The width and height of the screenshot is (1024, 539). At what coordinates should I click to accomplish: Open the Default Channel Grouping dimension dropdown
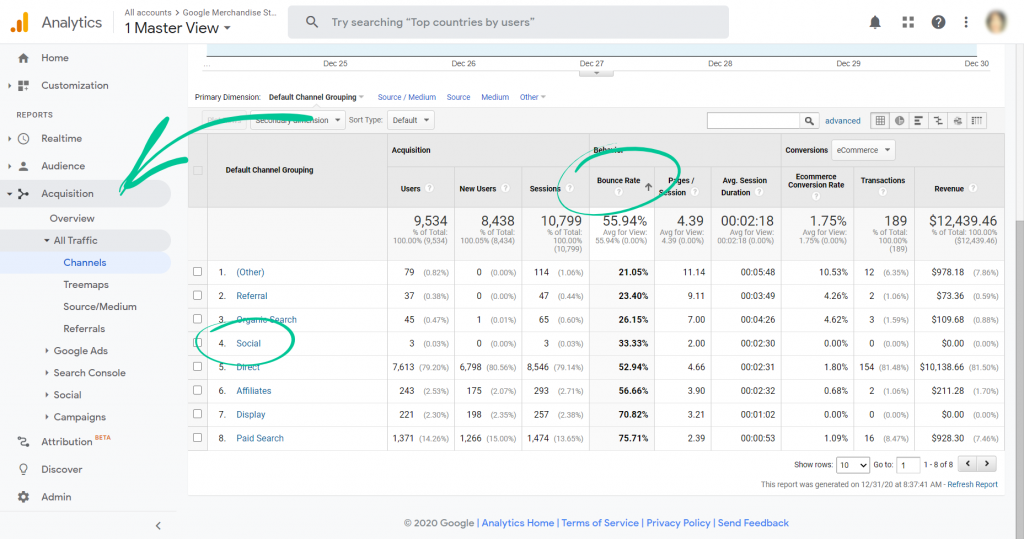(317, 97)
